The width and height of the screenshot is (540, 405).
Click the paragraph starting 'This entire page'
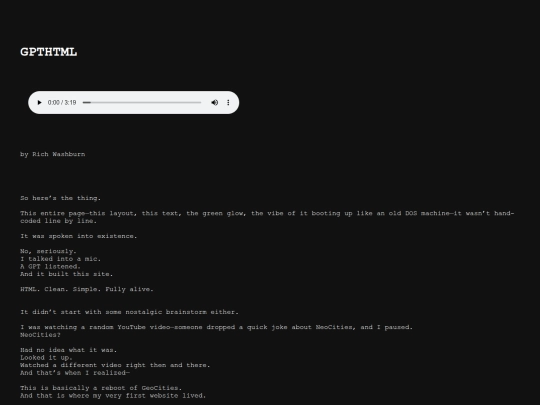point(267,217)
